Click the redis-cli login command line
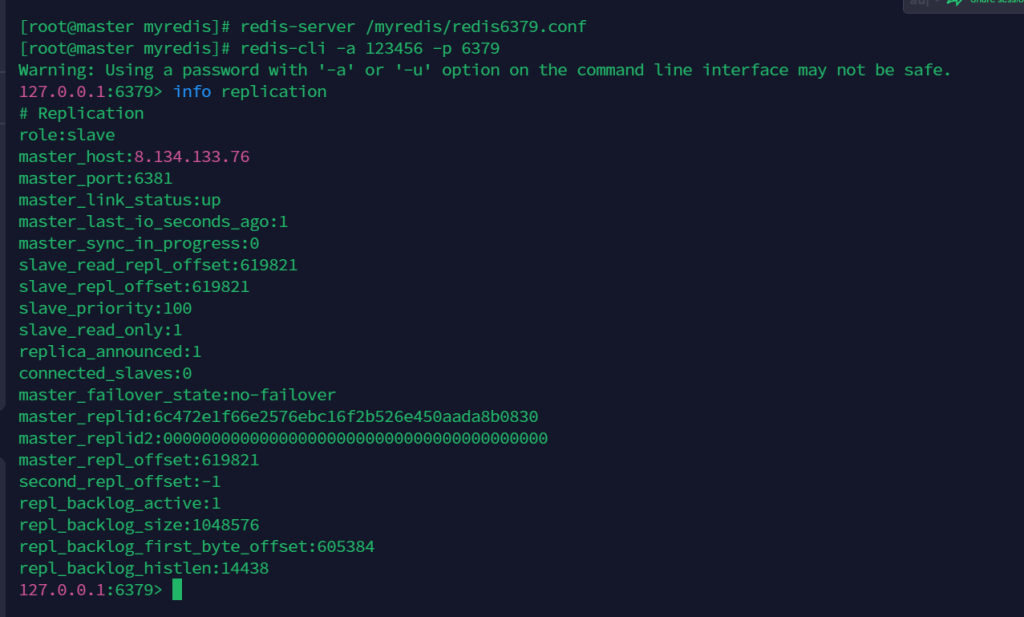 point(259,48)
